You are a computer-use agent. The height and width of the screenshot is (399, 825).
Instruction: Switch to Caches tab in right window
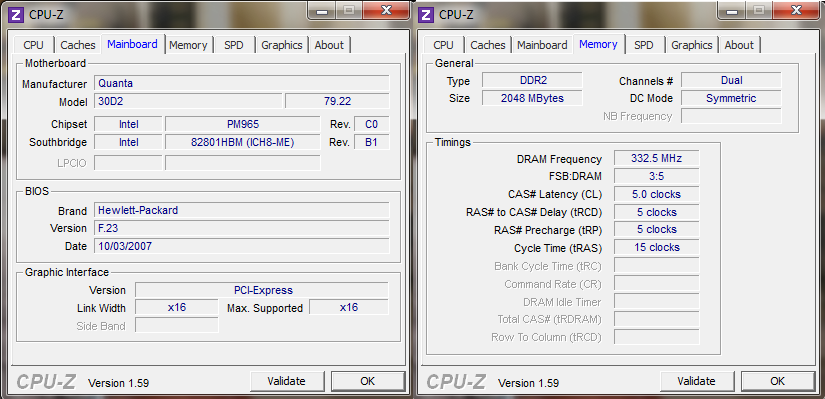tap(488, 45)
